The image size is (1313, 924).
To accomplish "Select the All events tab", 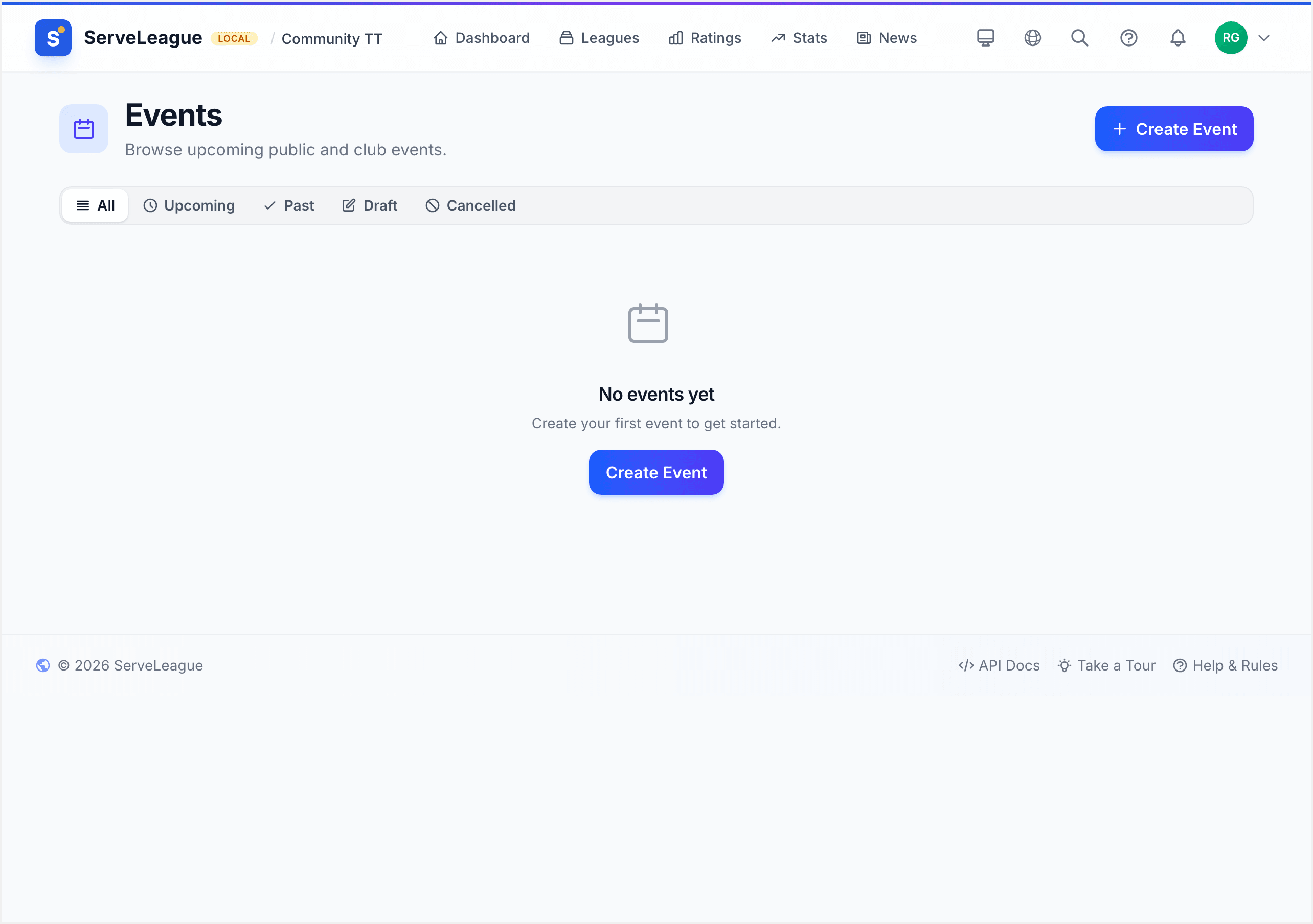I will tap(95, 205).
